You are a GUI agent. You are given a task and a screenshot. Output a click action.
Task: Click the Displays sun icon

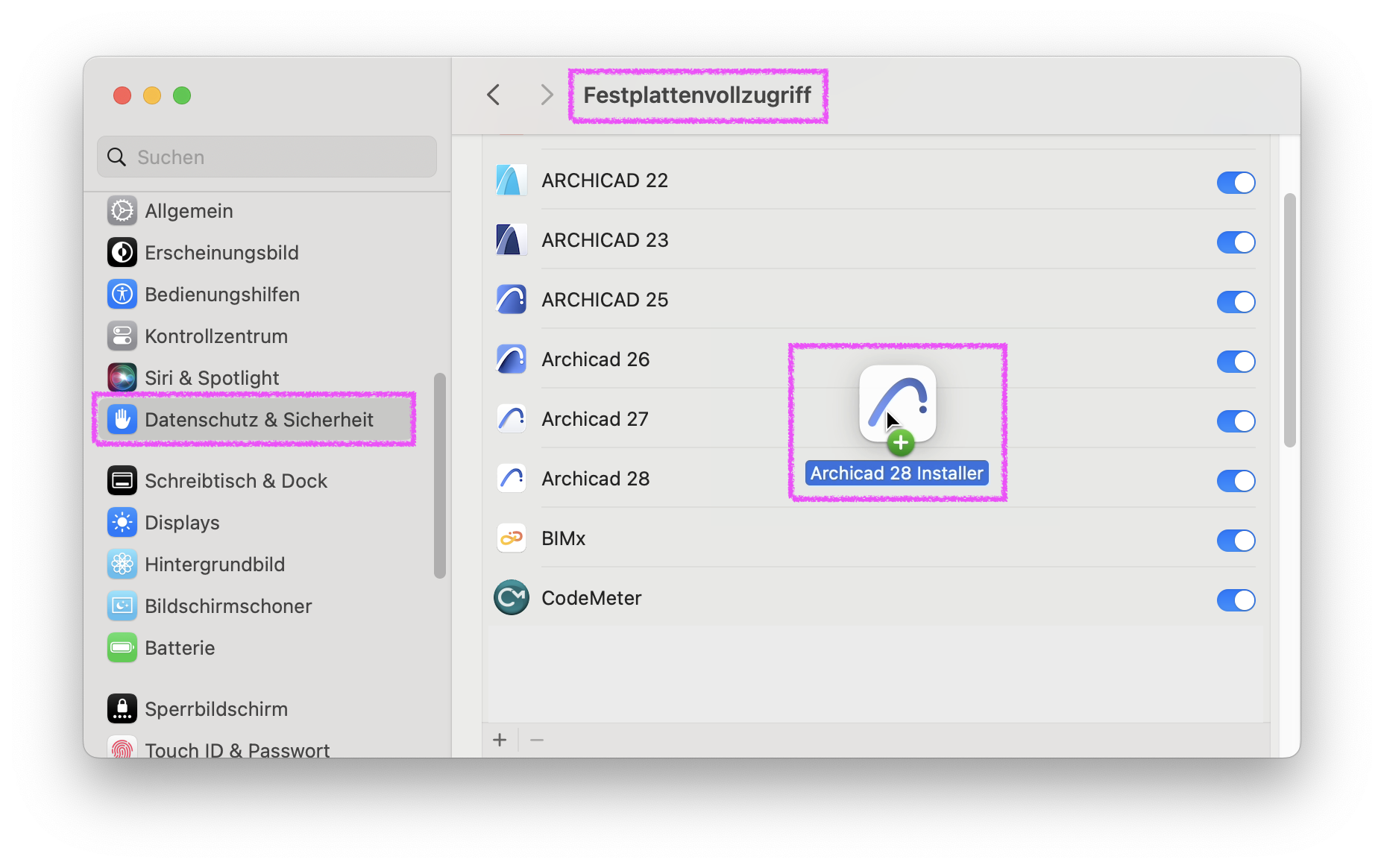pyautogui.click(x=122, y=523)
